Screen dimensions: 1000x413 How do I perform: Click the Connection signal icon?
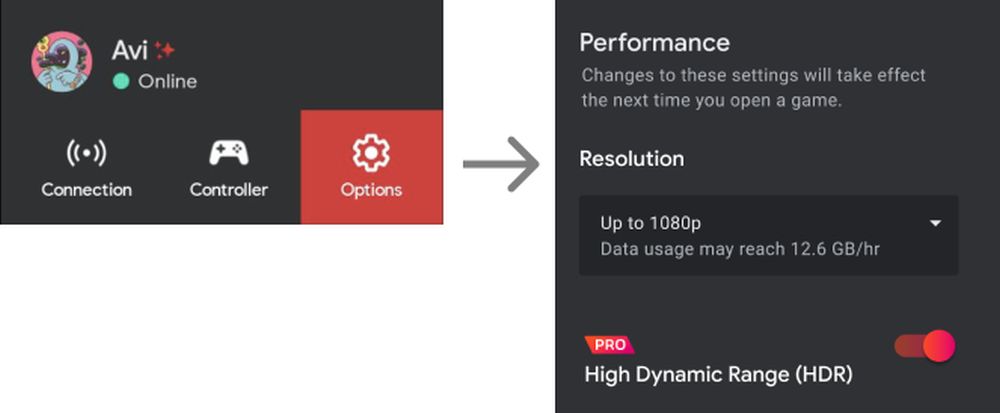coord(86,153)
